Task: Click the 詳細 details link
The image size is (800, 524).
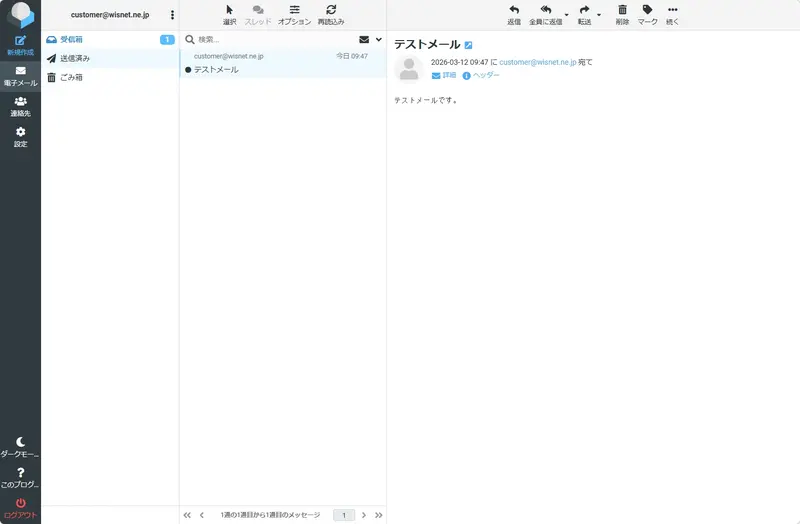Action: 443,76
